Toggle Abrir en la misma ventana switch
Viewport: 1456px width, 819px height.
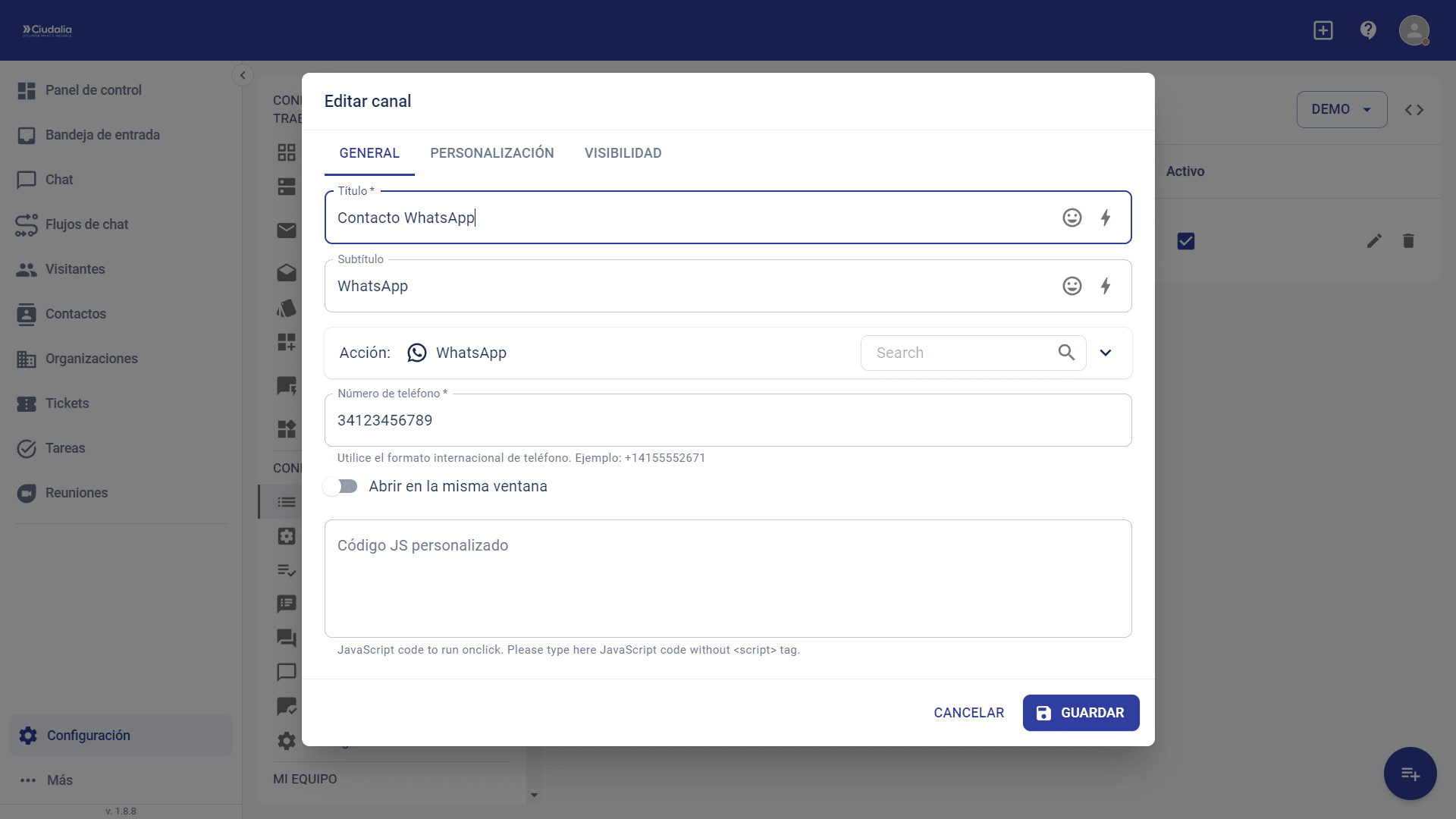[x=340, y=486]
